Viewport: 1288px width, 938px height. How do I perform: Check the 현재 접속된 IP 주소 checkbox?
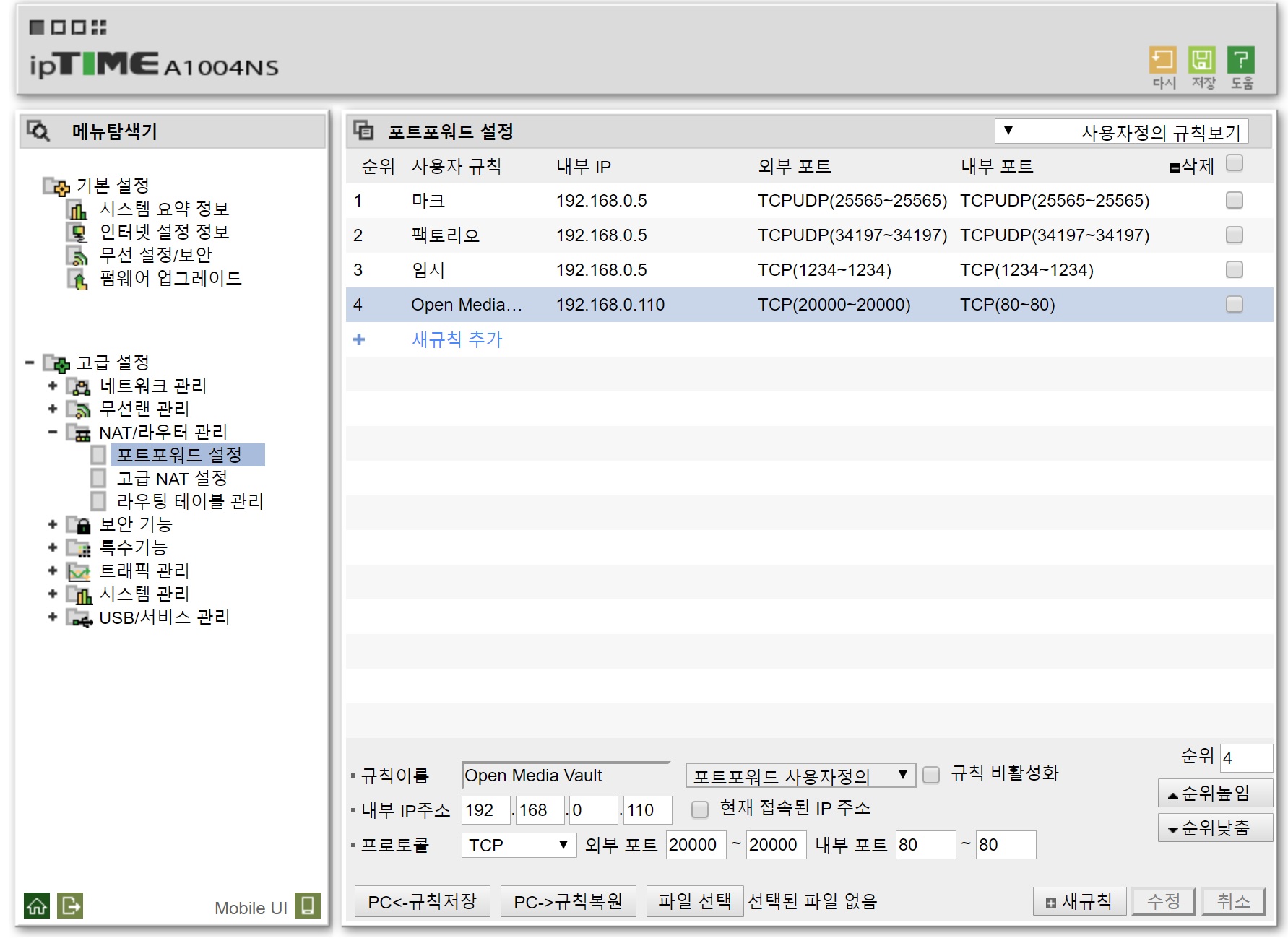pyautogui.click(x=699, y=809)
